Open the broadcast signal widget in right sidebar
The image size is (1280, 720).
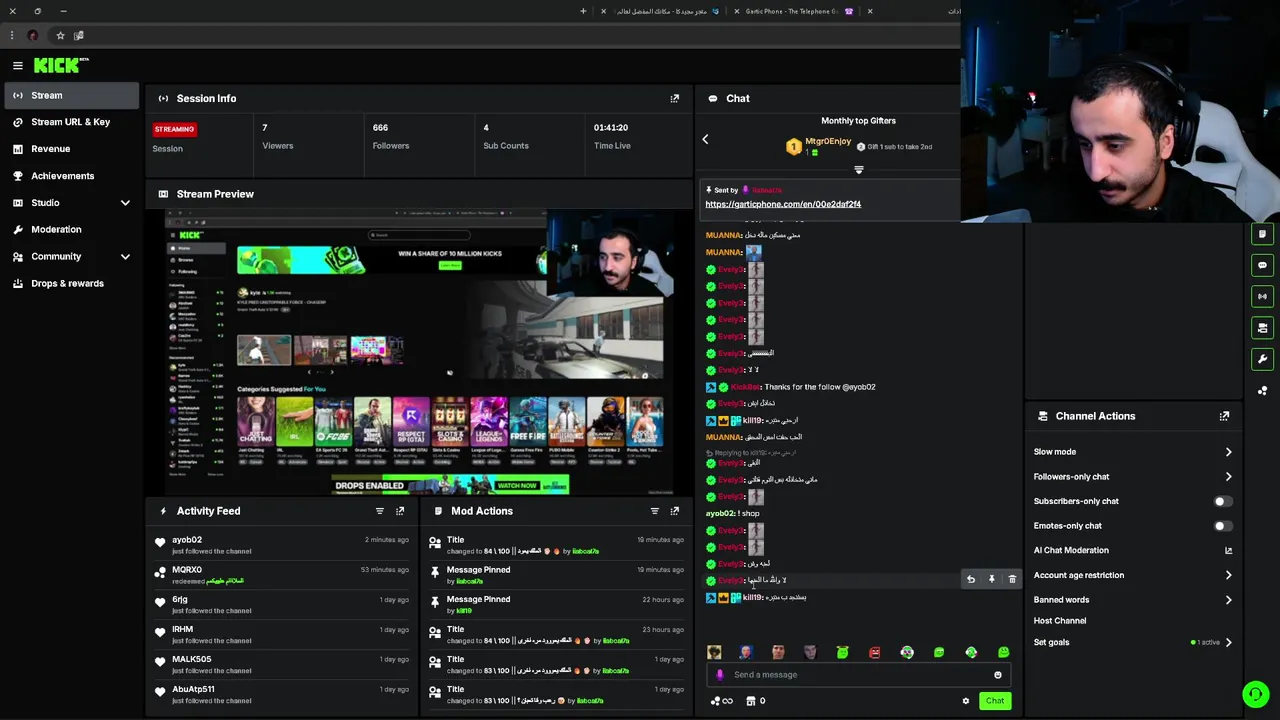[x=1262, y=296]
